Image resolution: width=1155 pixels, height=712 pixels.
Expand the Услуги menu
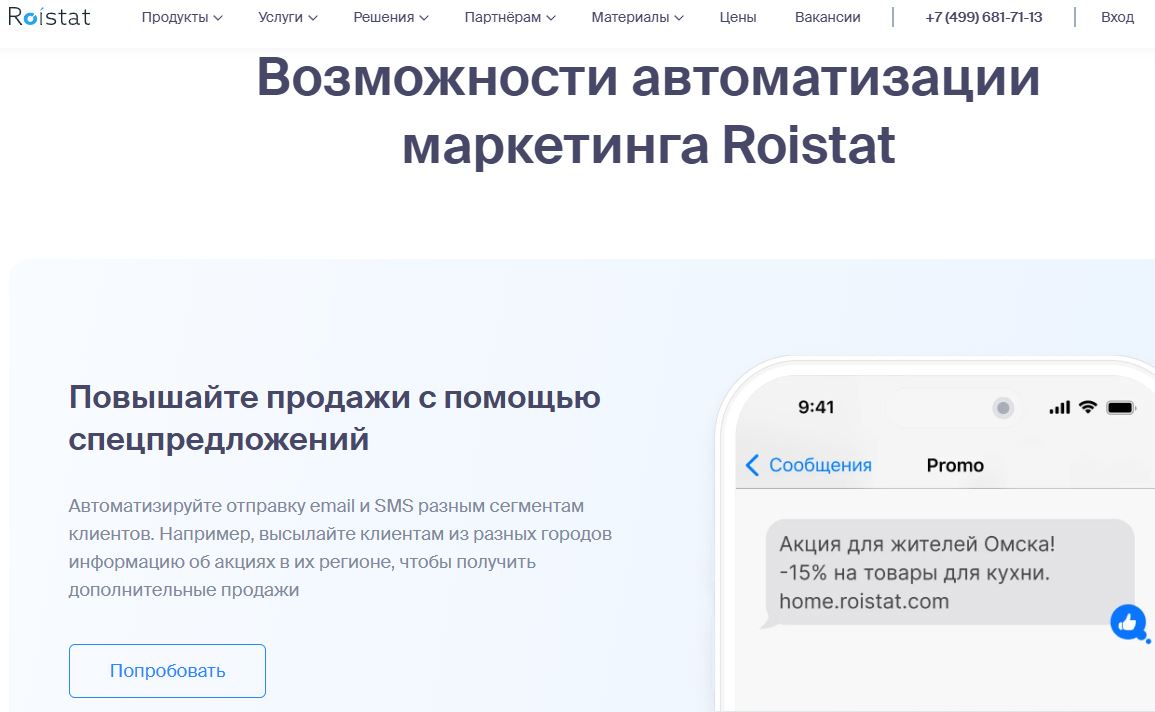pyautogui.click(x=287, y=17)
